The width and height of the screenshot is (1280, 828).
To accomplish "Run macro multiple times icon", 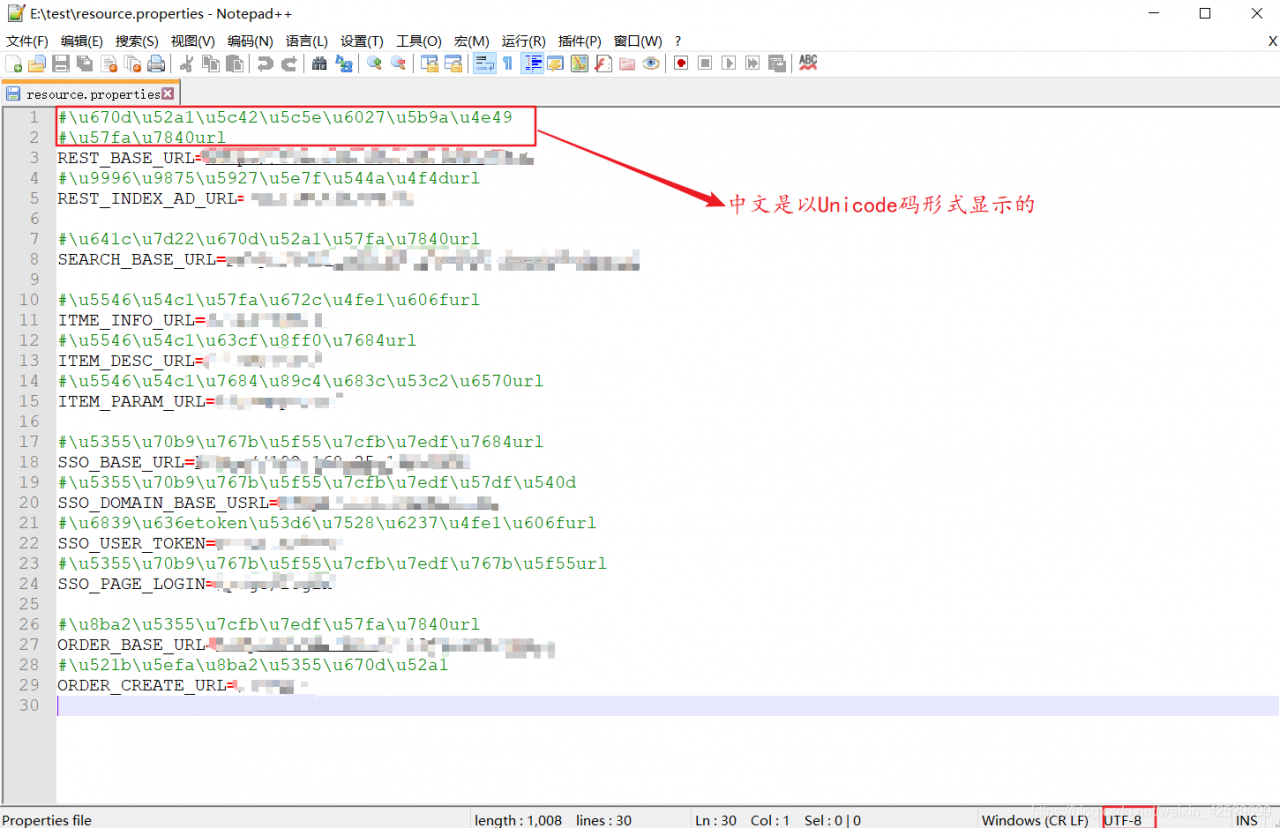I will [752, 64].
